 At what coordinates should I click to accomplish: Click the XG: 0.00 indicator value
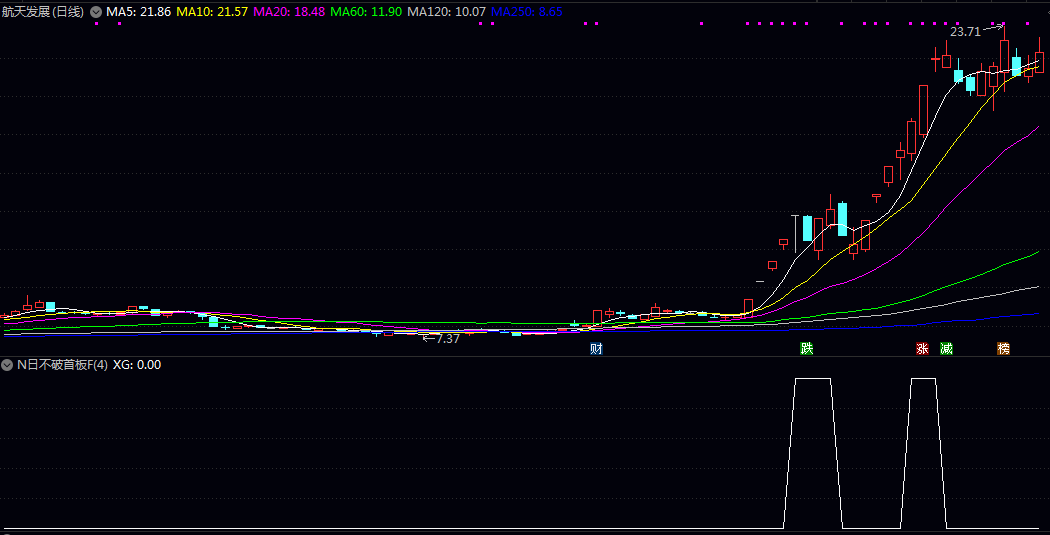tap(137, 365)
